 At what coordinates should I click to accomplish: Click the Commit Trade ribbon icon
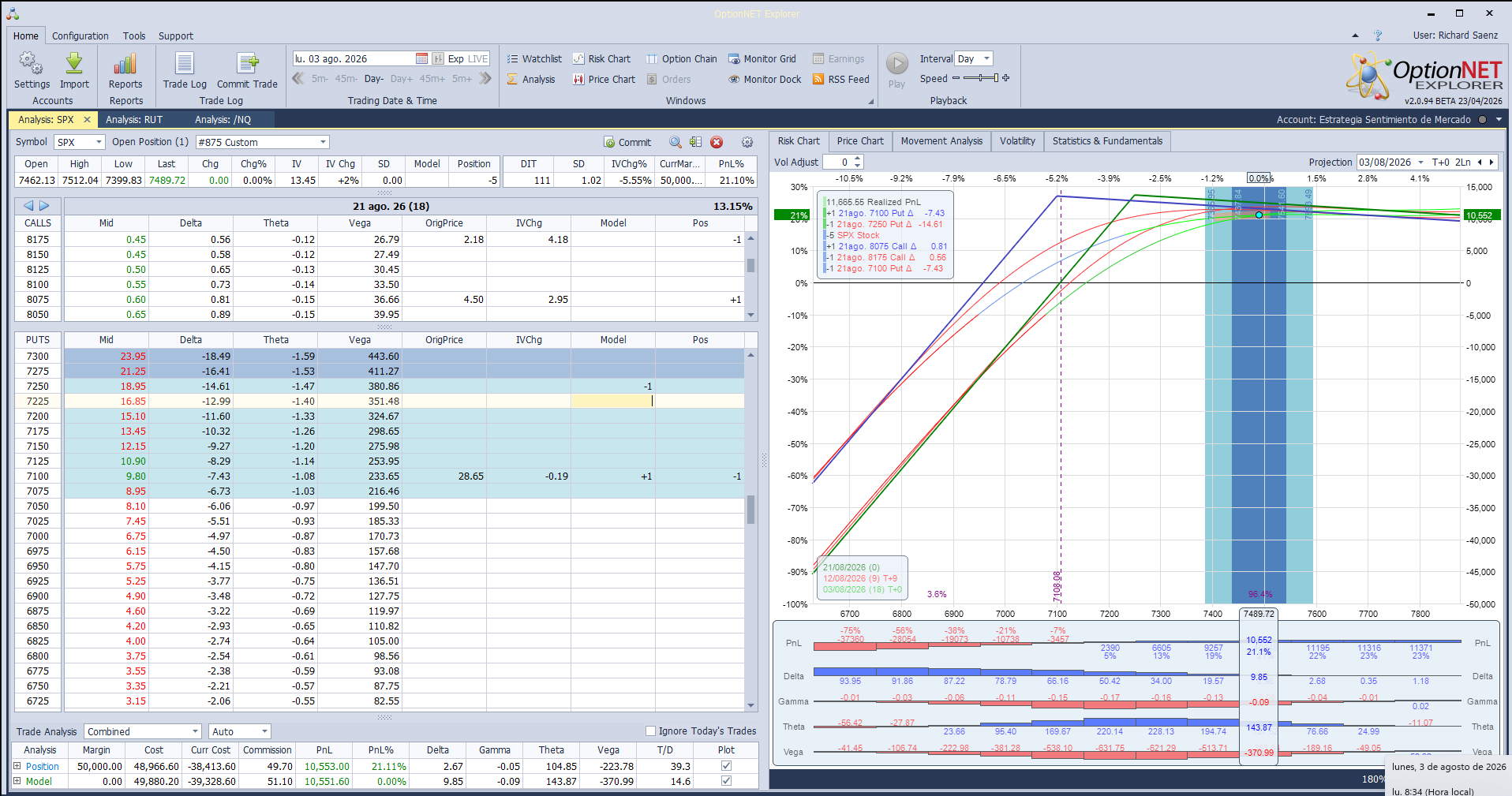[x=247, y=70]
